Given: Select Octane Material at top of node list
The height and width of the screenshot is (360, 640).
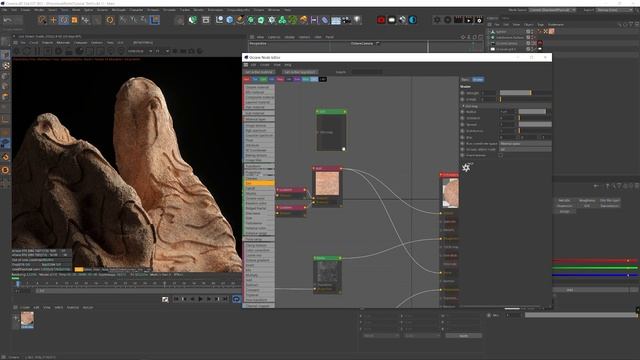Looking at the screenshot, I should point(260,87).
